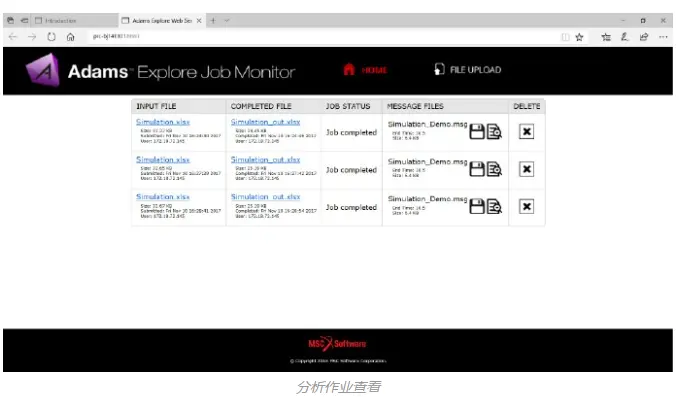Viewport: 679px width, 397px height.
Task: Click third row Simulation_Demo.msg text
Action: [427, 199]
